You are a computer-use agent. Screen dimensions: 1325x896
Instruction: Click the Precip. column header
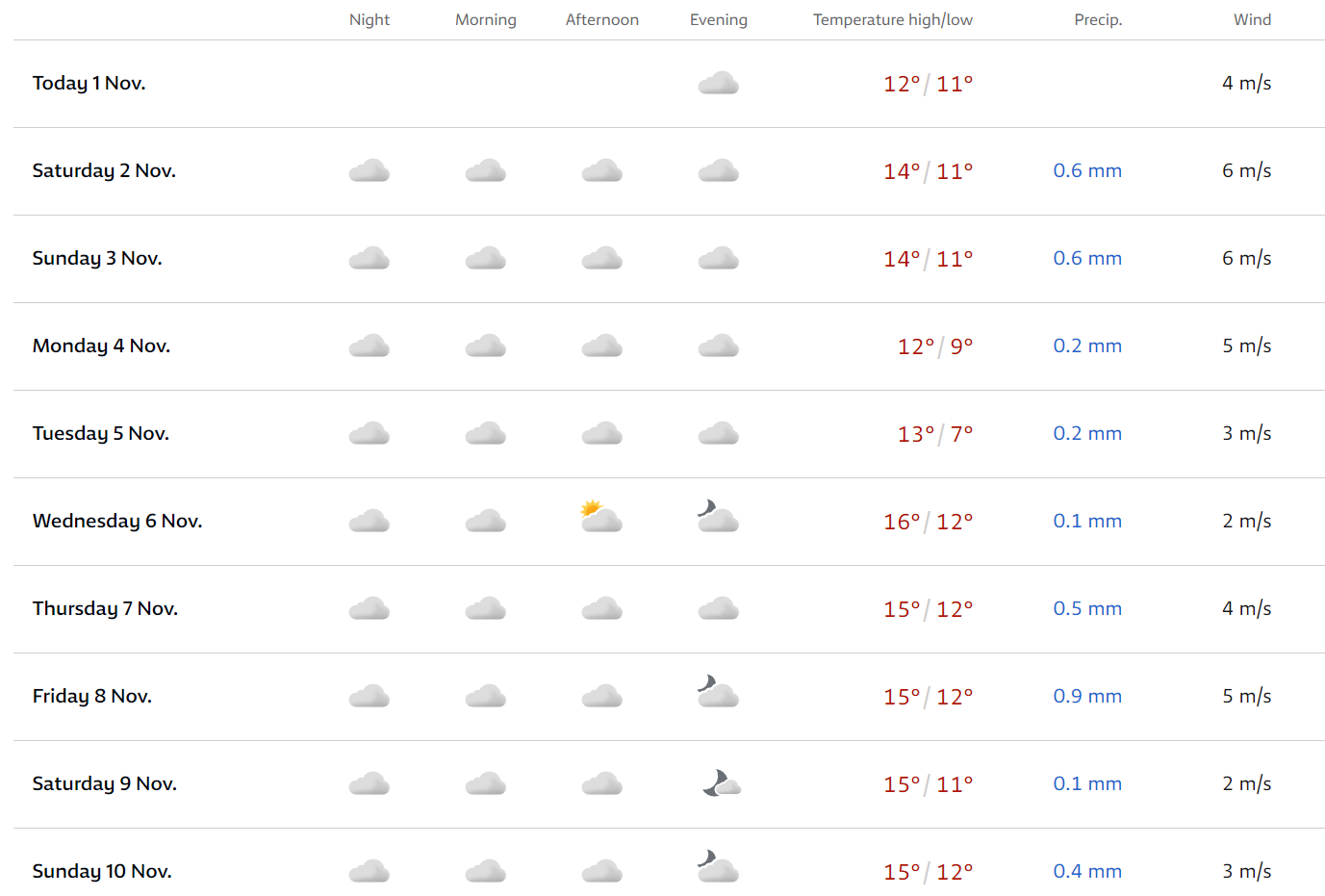tap(1098, 20)
